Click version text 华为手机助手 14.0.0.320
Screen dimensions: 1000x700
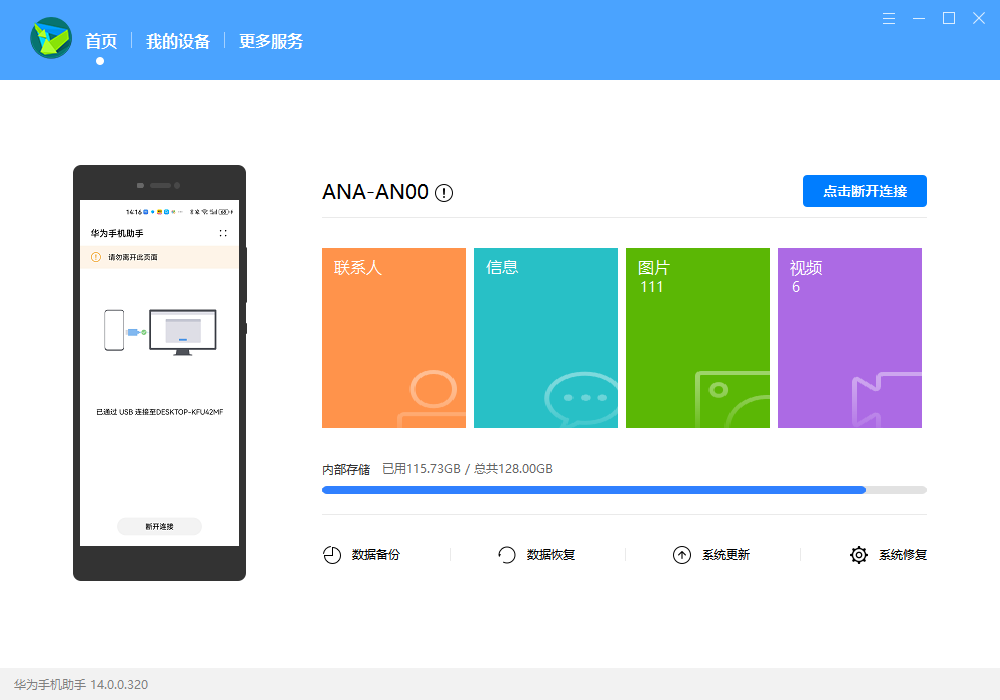(x=81, y=685)
